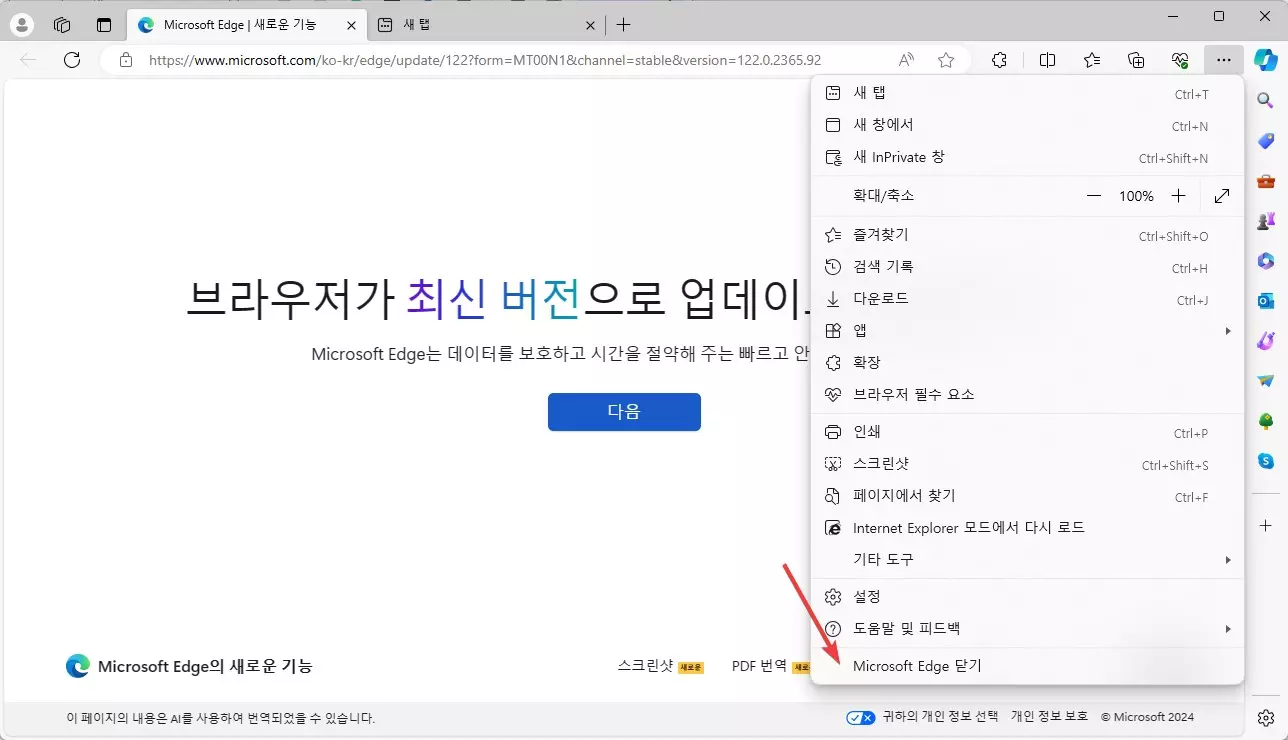
Task: Toggle the split screen icon
Action: pos(1047,60)
